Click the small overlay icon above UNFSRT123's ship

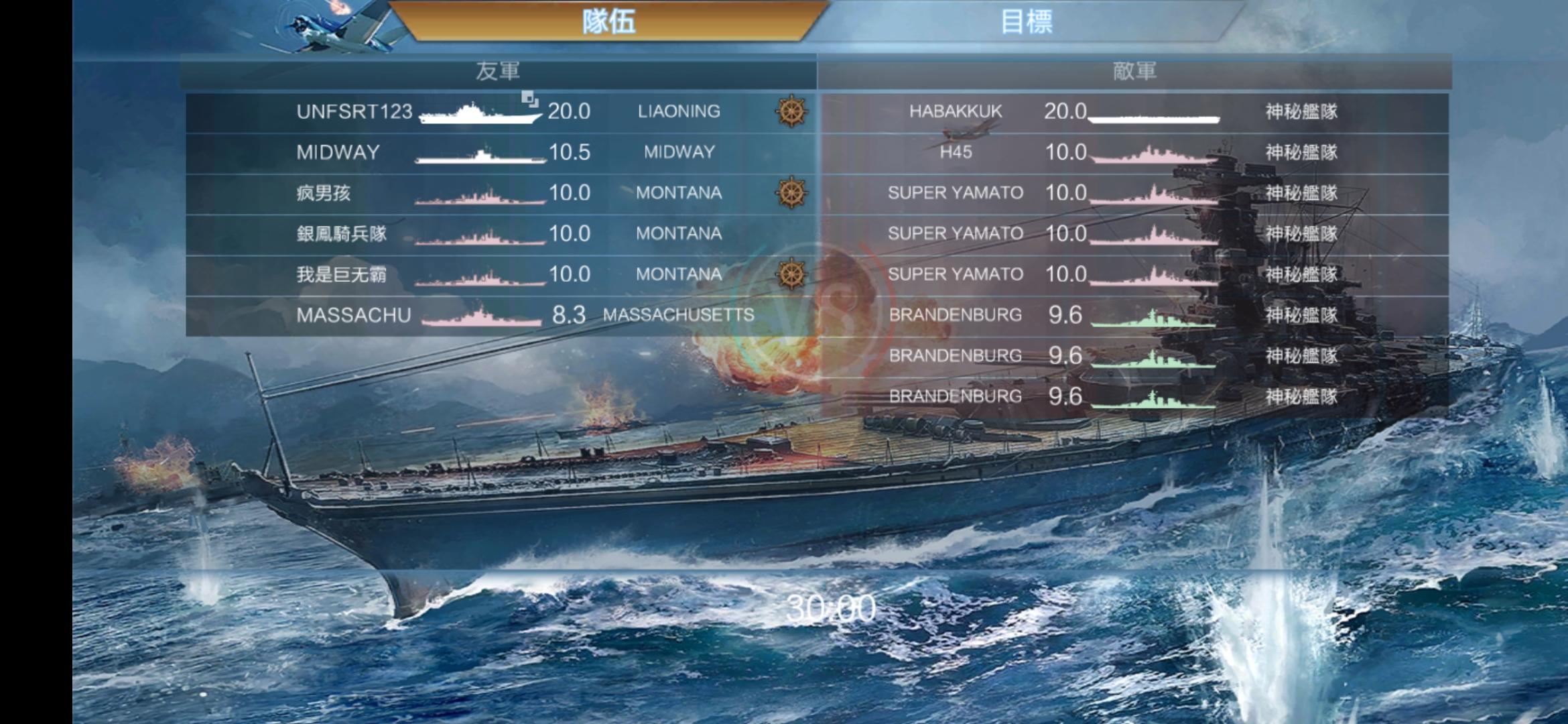click(529, 99)
